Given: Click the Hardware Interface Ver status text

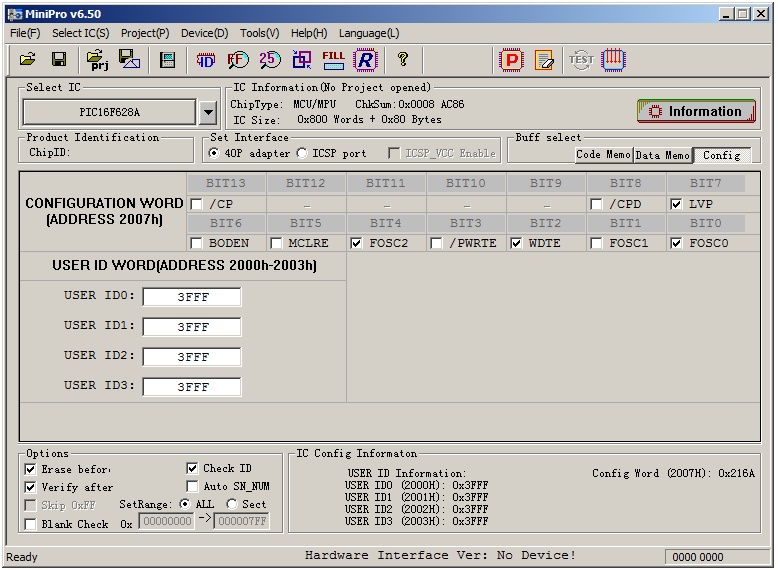Looking at the screenshot, I should pos(440,555).
